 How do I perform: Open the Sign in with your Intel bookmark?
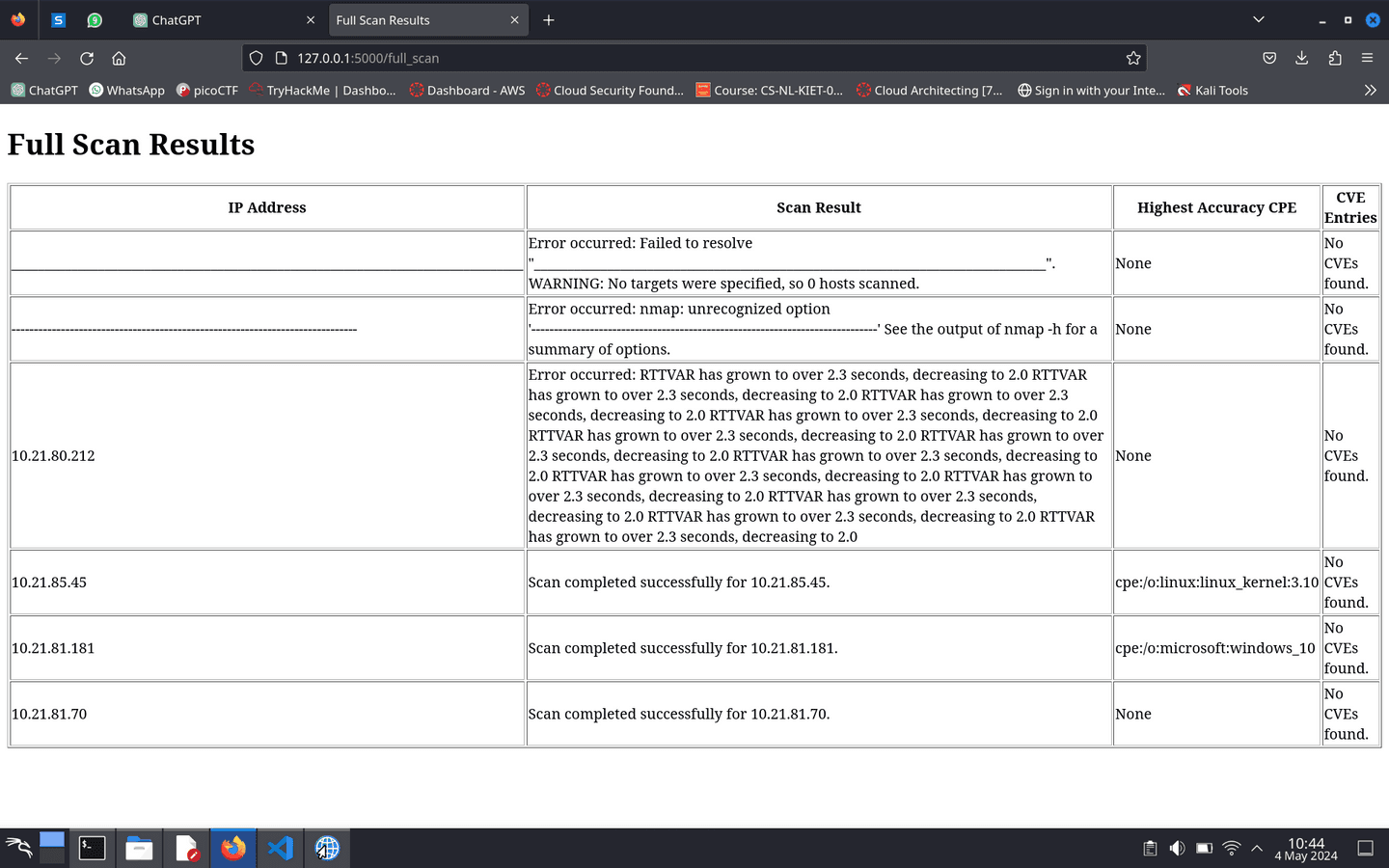pyautogui.click(x=1091, y=90)
